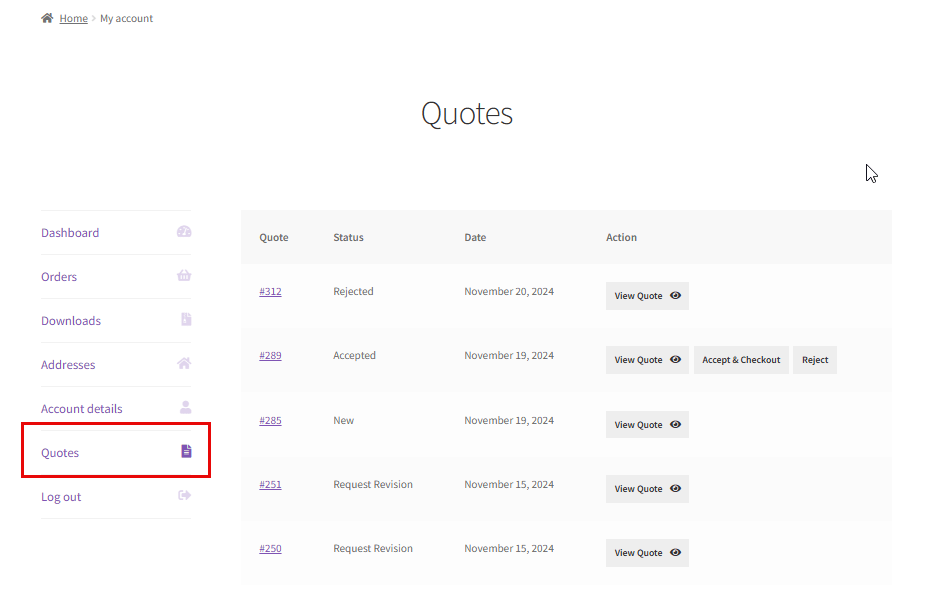Open quote #312 link
Screen dimensions: 943x606
[270, 291]
